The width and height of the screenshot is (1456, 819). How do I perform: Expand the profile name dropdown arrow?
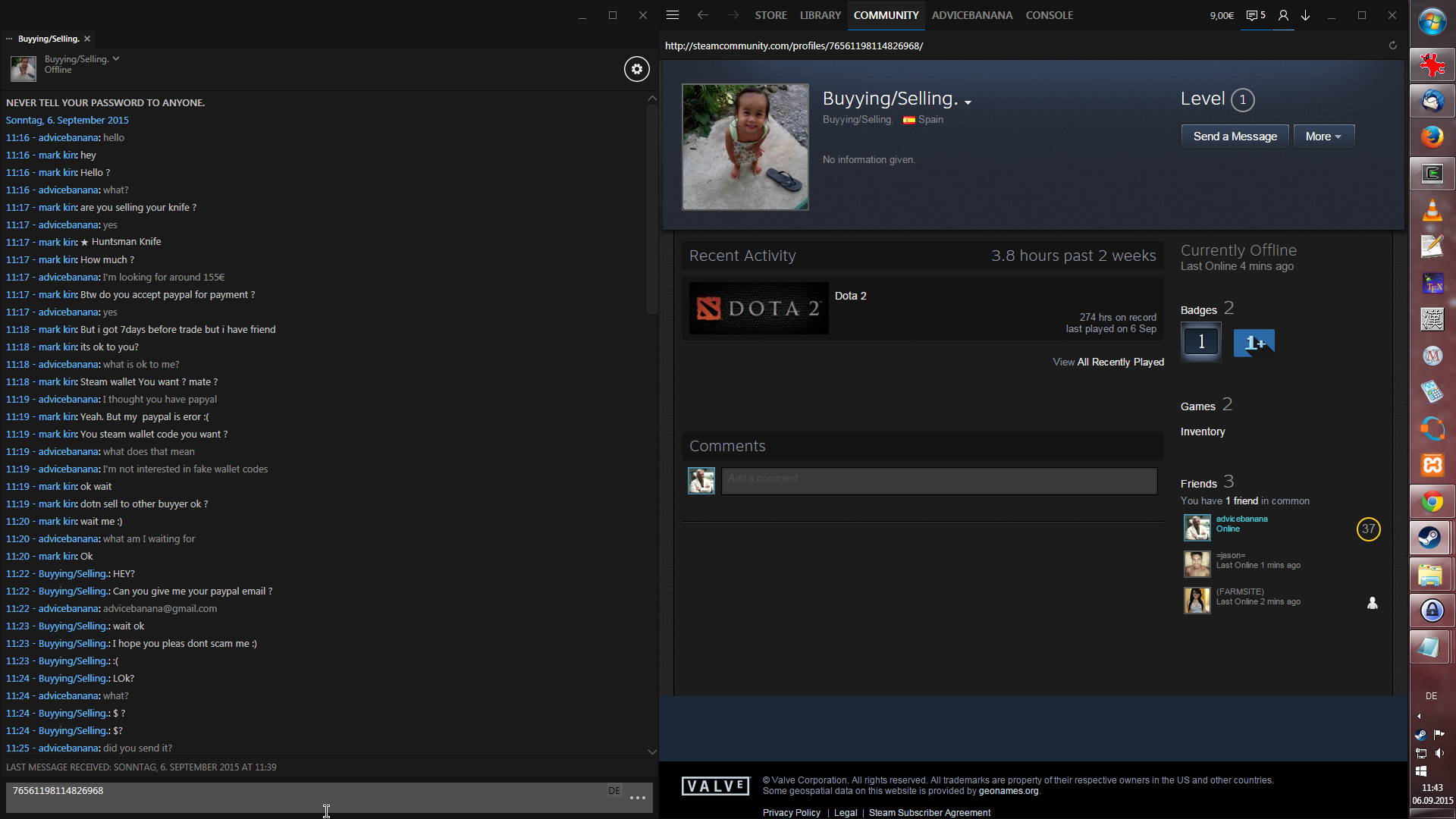click(x=968, y=102)
